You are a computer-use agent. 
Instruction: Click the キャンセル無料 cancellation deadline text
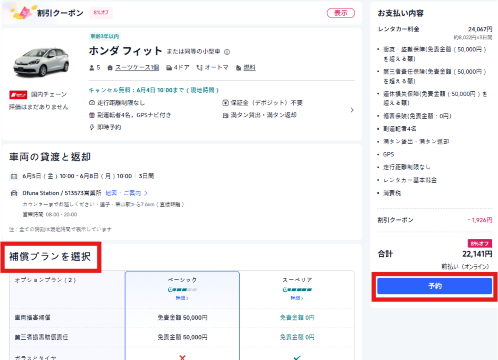point(154,90)
